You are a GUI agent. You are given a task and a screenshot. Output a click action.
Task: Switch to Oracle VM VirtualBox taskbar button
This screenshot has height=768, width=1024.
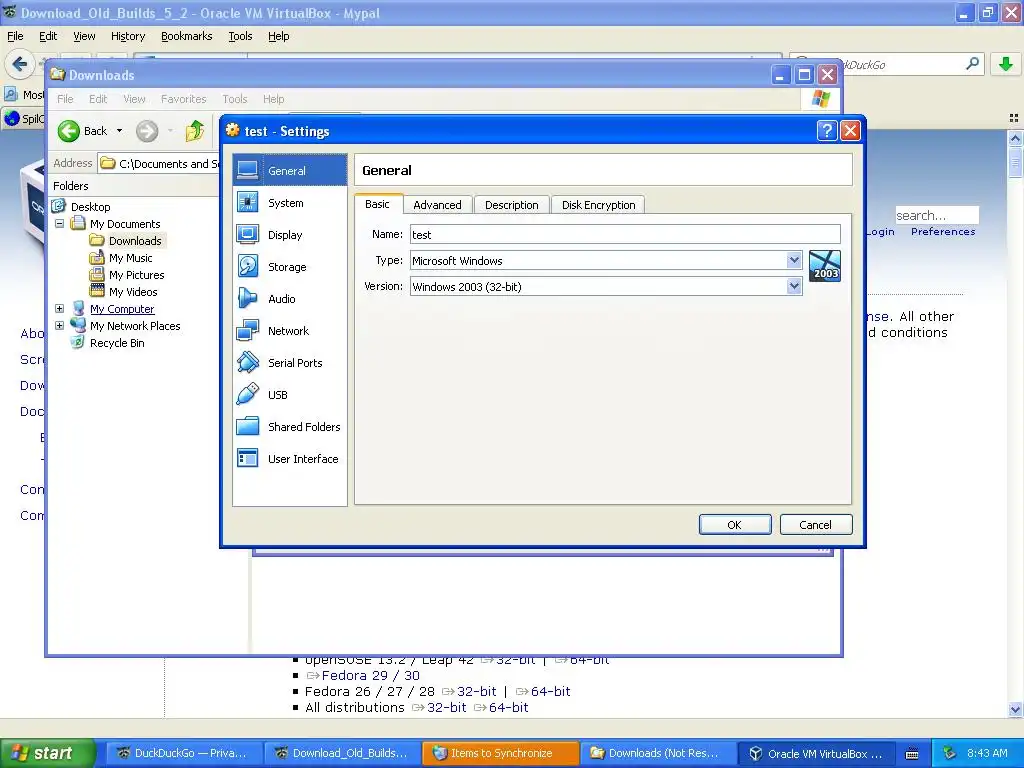(x=816, y=754)
